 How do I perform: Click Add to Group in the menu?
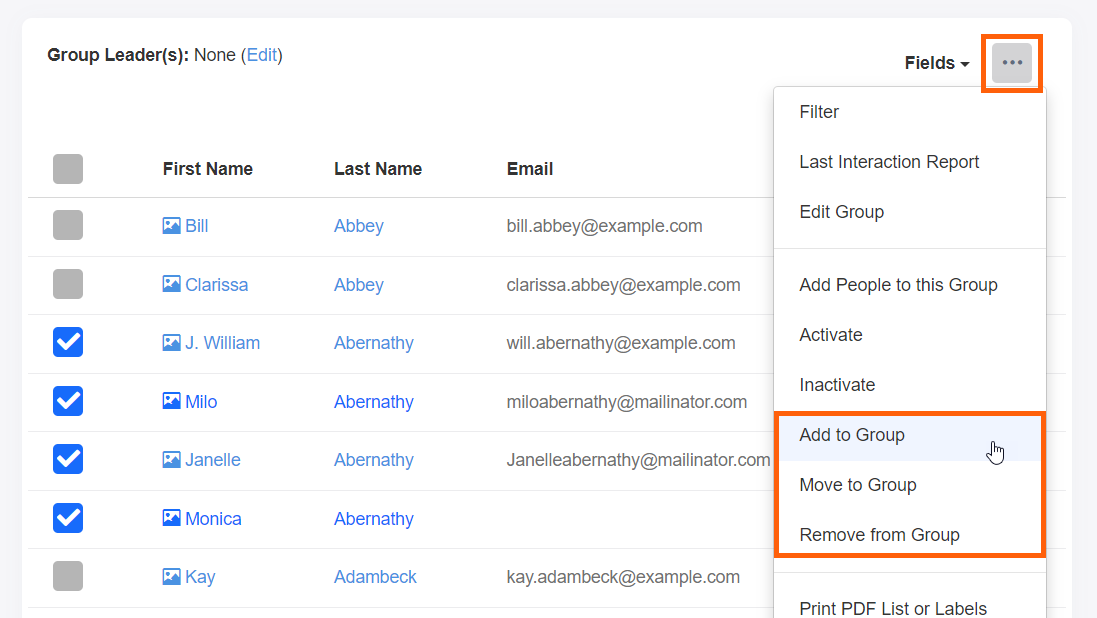[852, 435]
